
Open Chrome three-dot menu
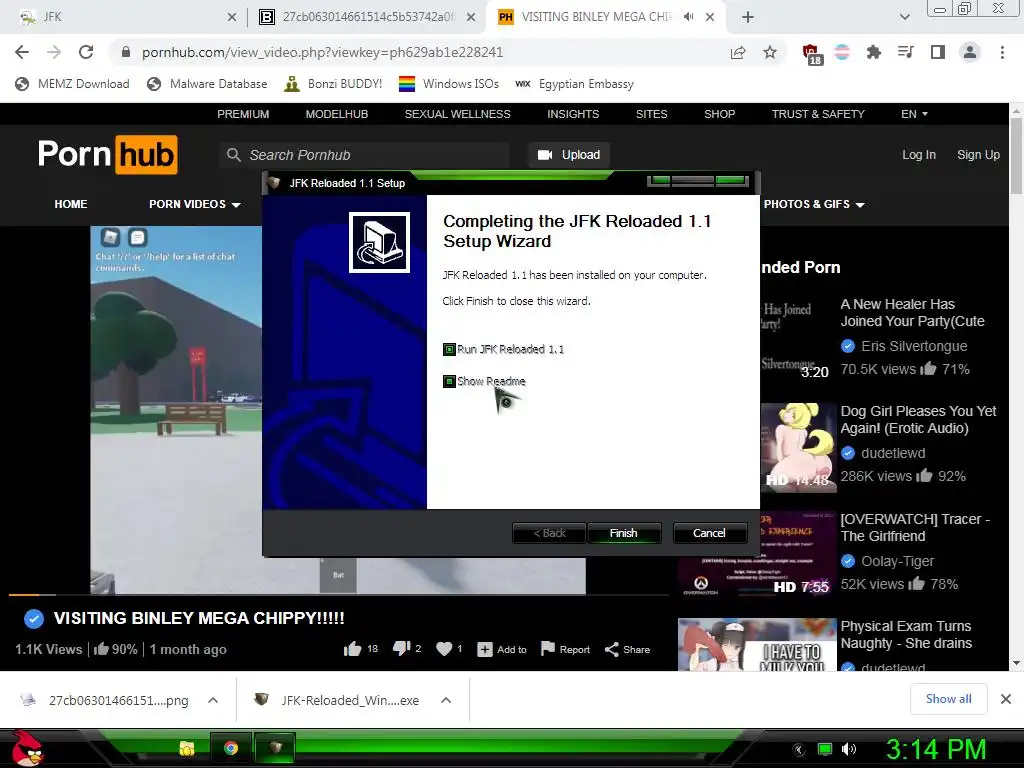pyautogui.click(x=1002, y=52)
